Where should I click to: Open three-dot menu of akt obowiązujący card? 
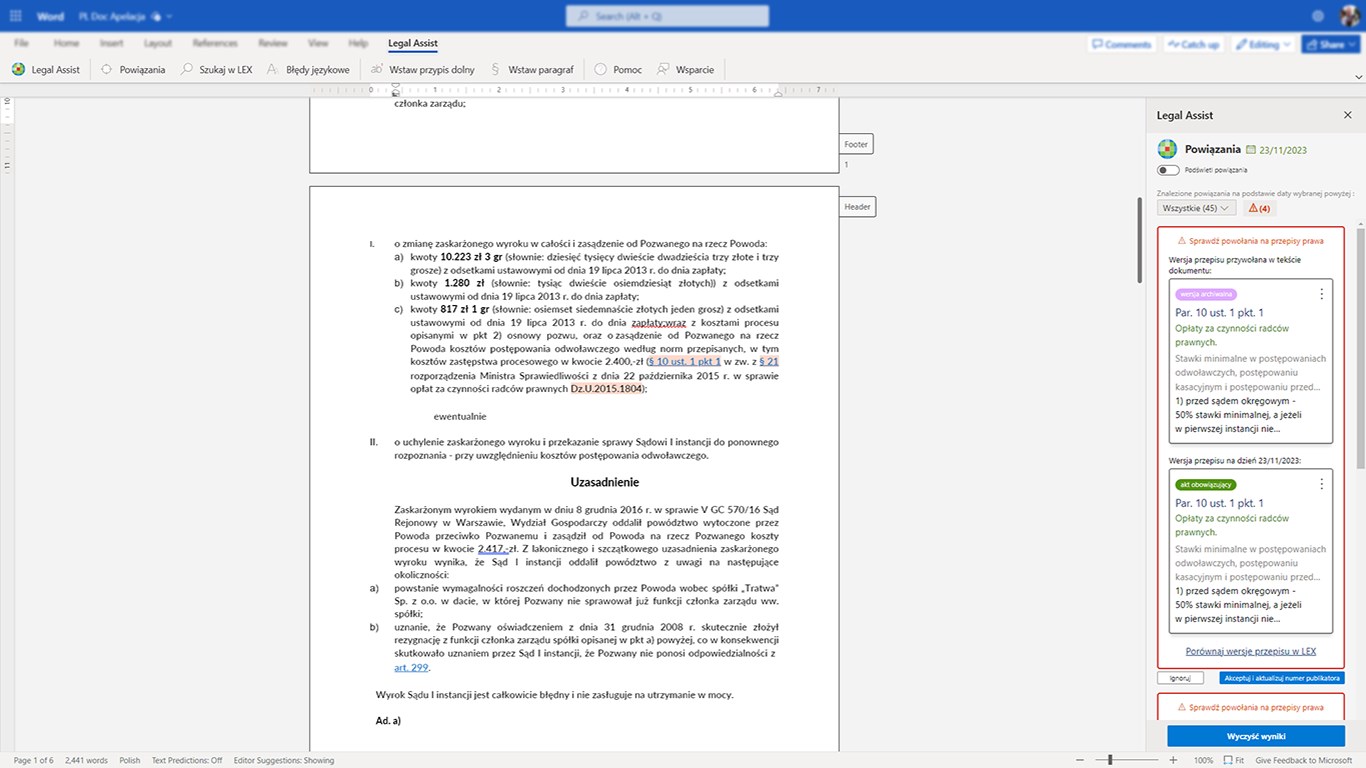pyautogui.click(x=1322, y=484)
